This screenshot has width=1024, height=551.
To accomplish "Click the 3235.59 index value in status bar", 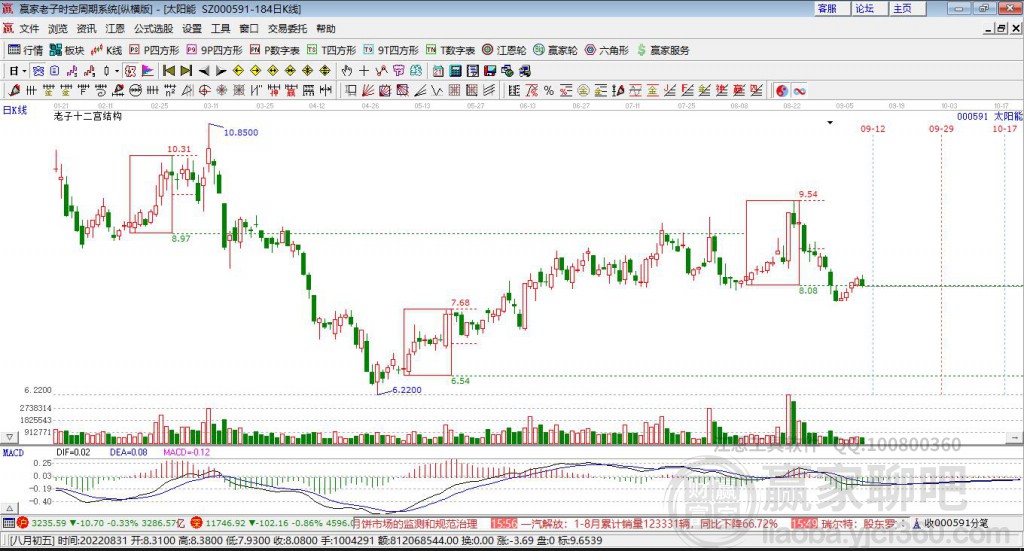I will pyautogui.click(x=49, y=523).
